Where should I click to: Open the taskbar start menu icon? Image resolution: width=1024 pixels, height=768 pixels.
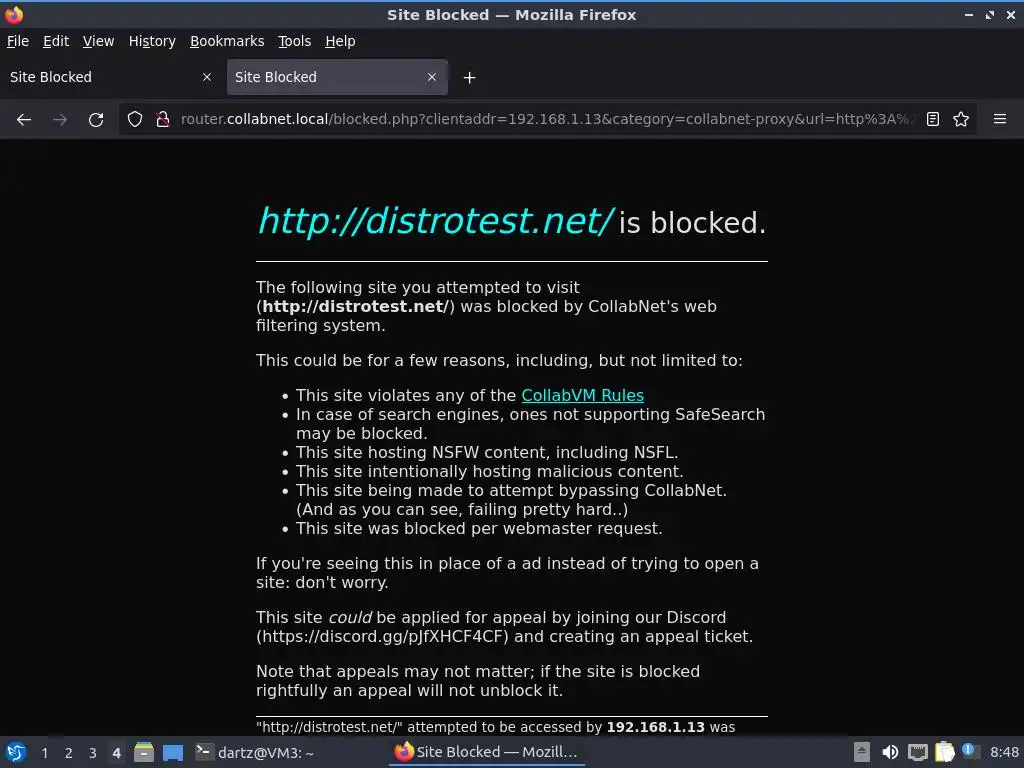[16, 753]
